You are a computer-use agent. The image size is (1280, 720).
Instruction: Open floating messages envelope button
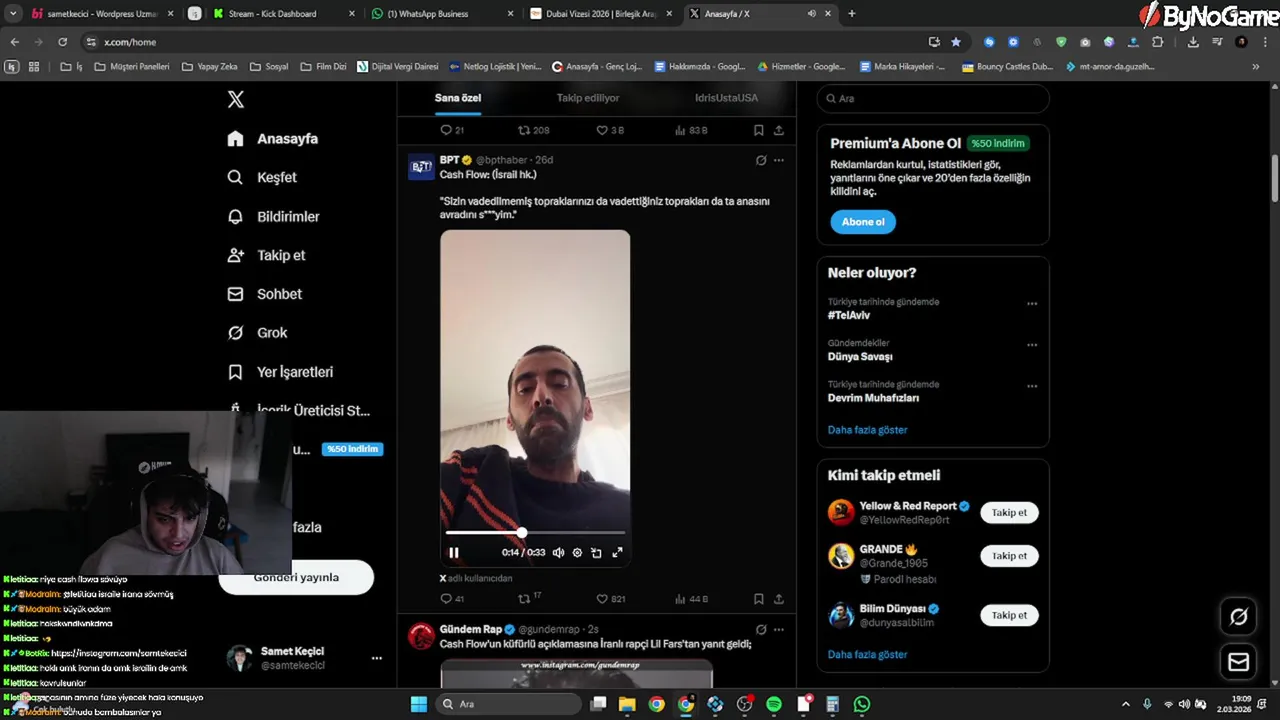click(x=1238, y=662)
